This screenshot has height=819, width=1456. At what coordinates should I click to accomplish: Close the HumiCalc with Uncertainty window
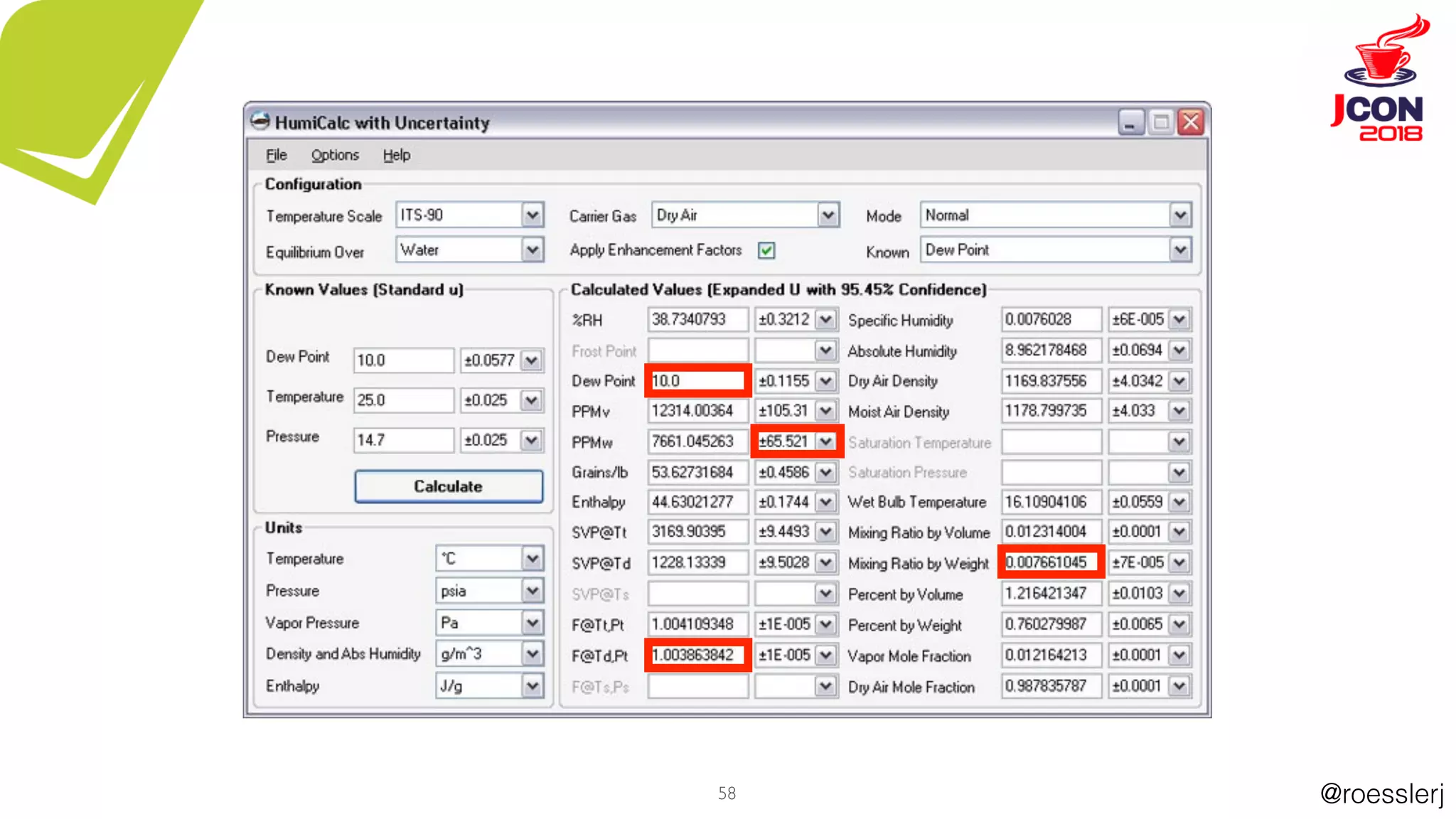[x=1191, y=122]
